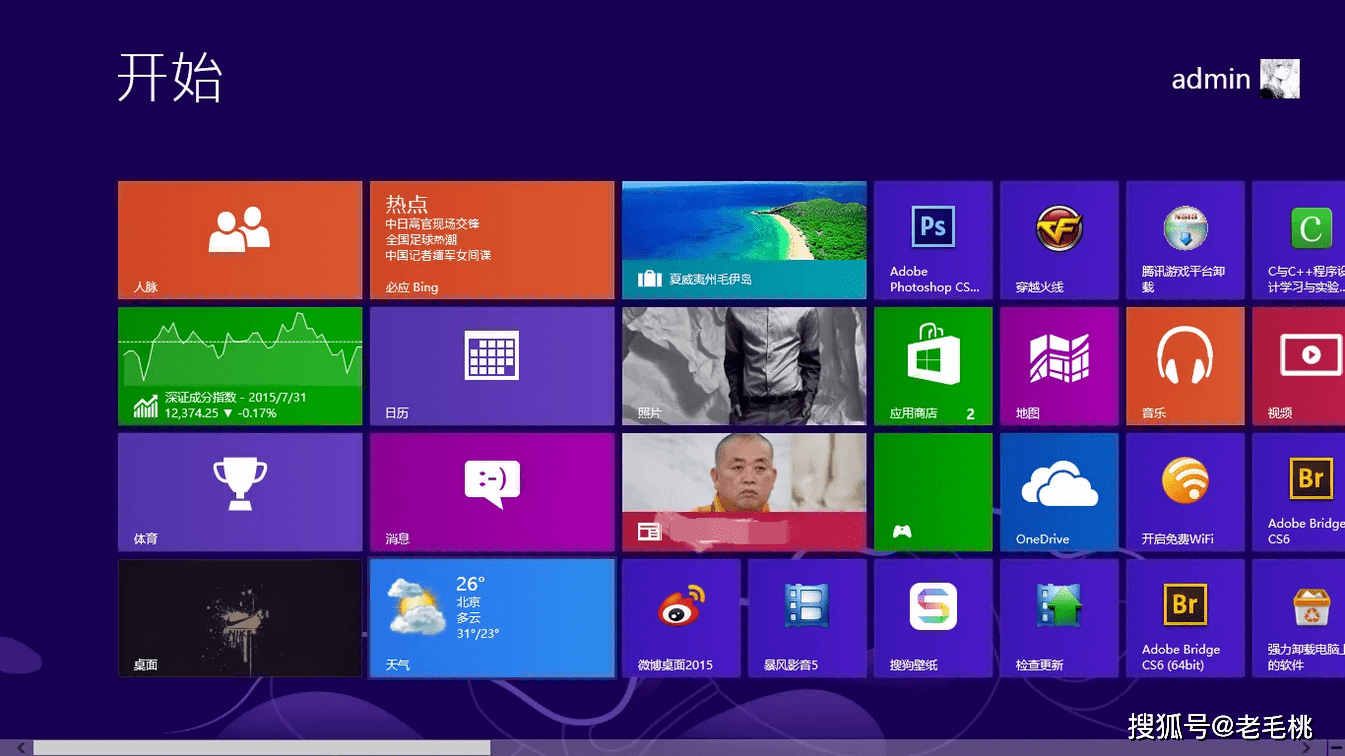Launch the 穿越火线 game tile

1059,240
